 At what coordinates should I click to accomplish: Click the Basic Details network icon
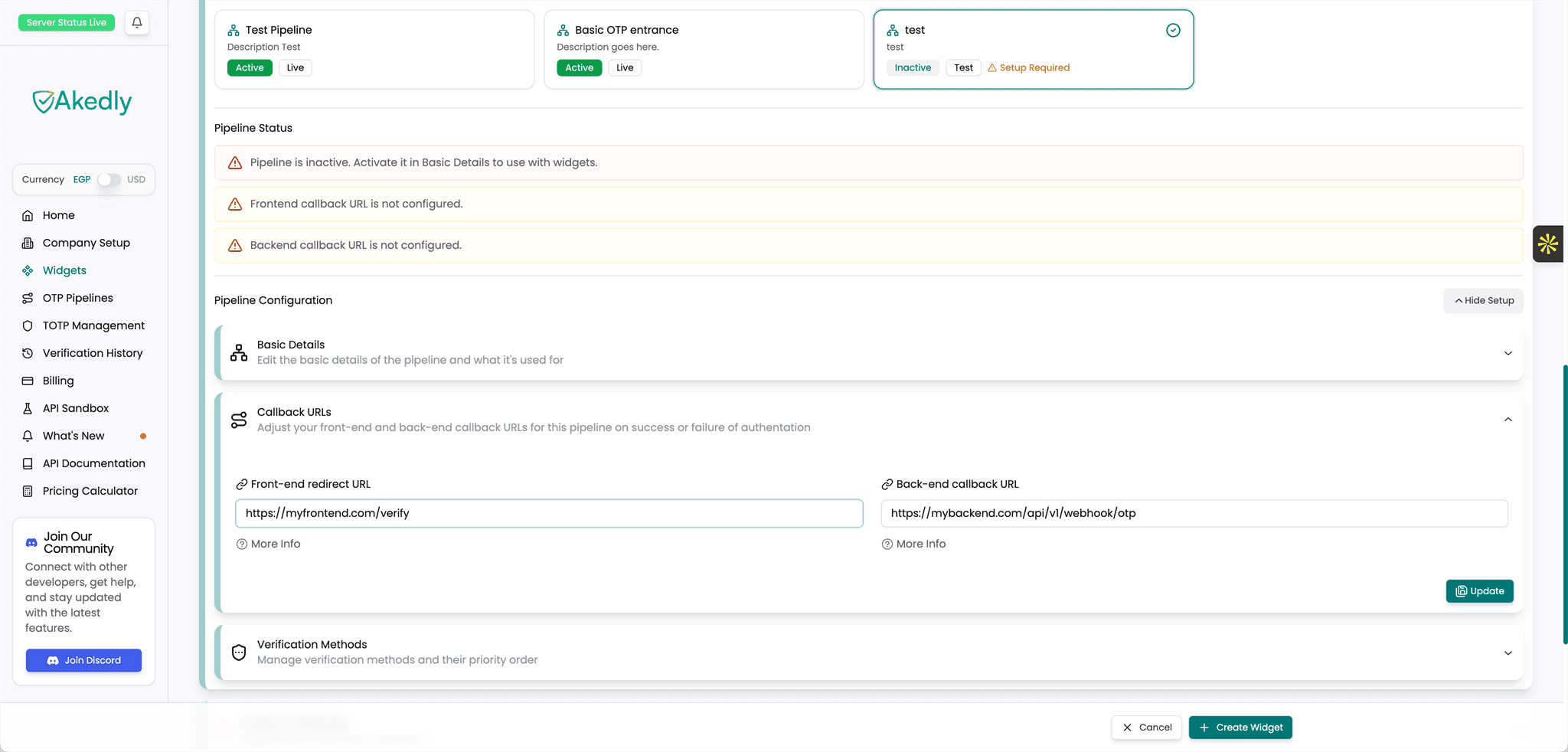[x=239, y=352]
